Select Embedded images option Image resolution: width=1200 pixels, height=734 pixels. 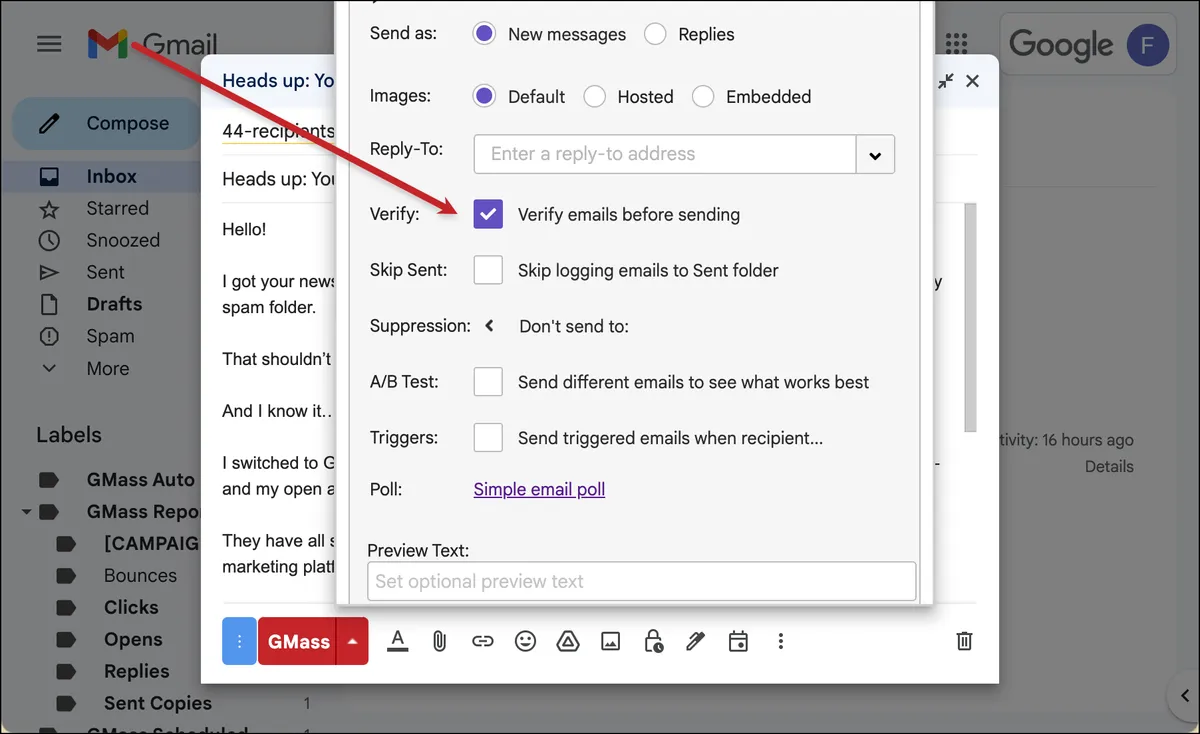click(703, 97)
